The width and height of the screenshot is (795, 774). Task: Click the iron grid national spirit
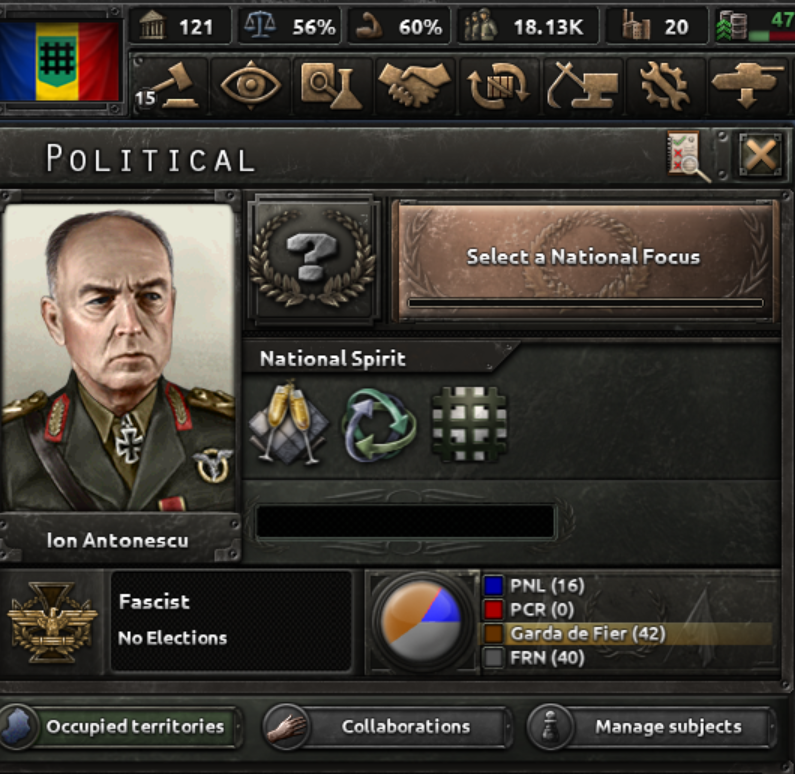[469, 424]
